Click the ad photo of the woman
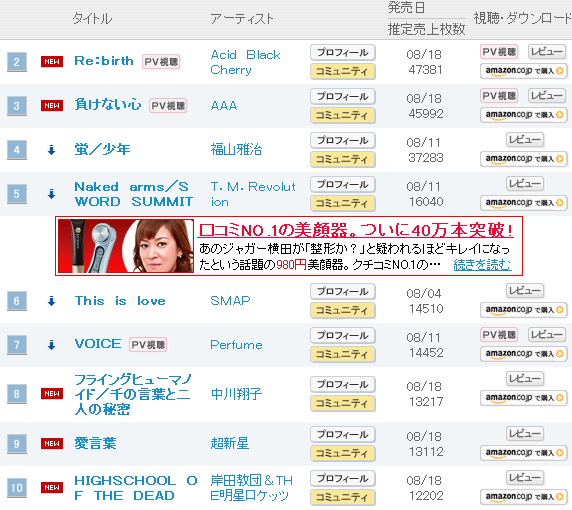 [x=126, y=246]
